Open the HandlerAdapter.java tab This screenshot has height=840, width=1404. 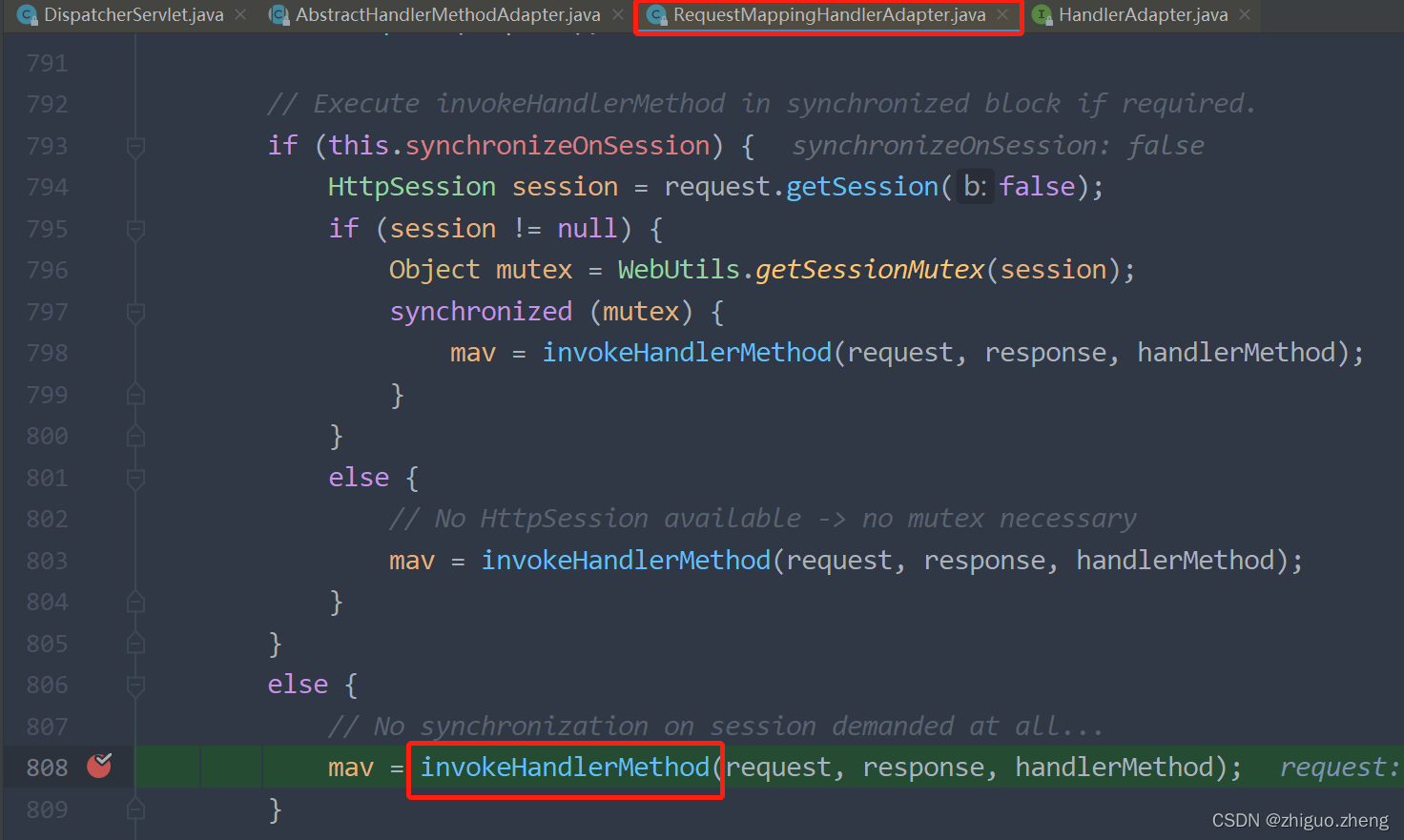click(x=1143, y=15)
